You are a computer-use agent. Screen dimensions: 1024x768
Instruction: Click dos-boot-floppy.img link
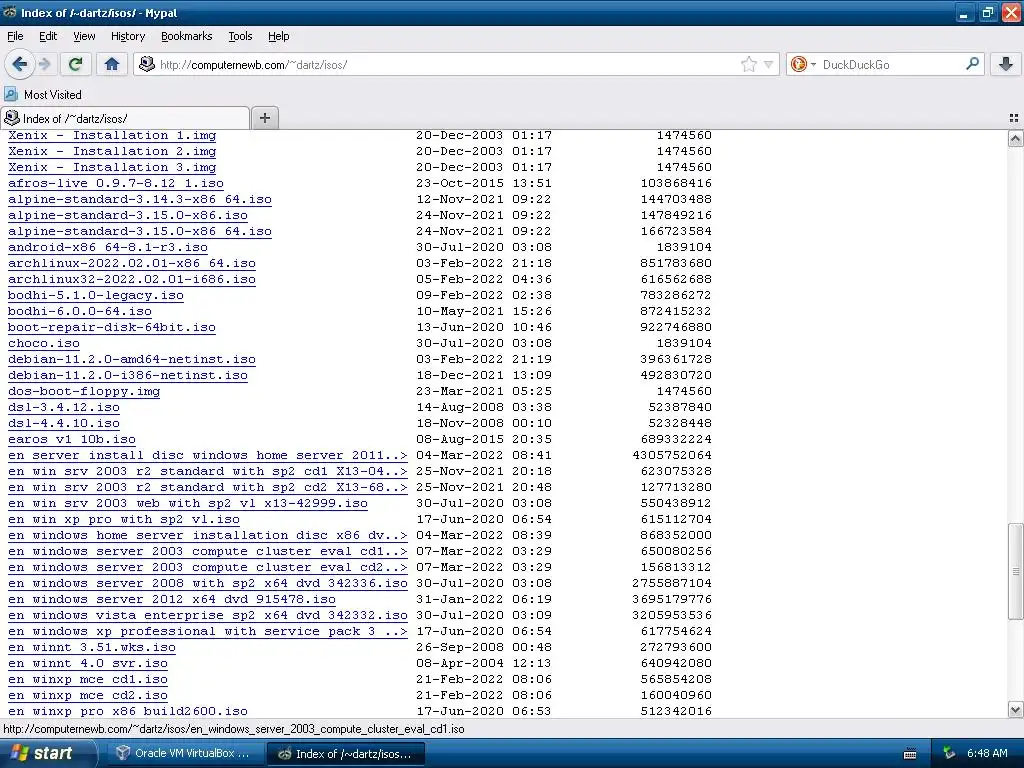point(84,391)
